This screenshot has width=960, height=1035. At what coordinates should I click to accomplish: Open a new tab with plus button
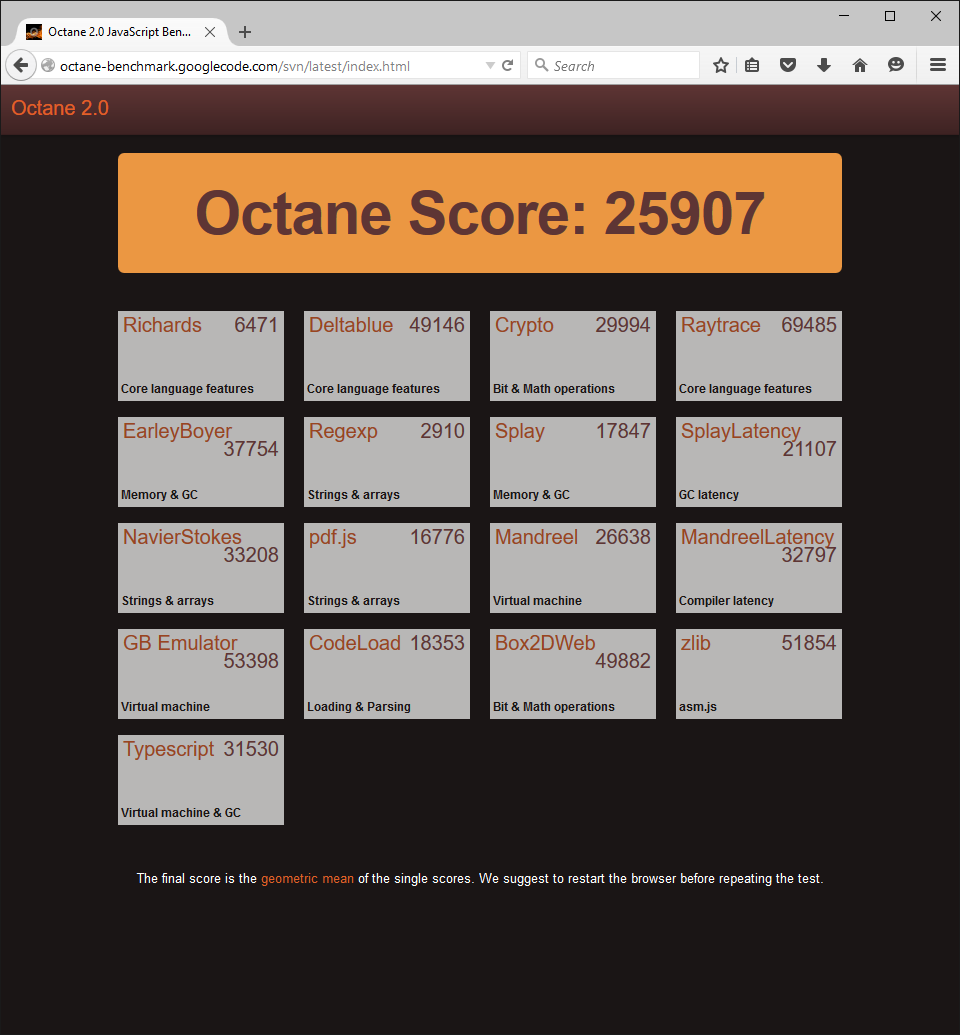coord(245,32)
